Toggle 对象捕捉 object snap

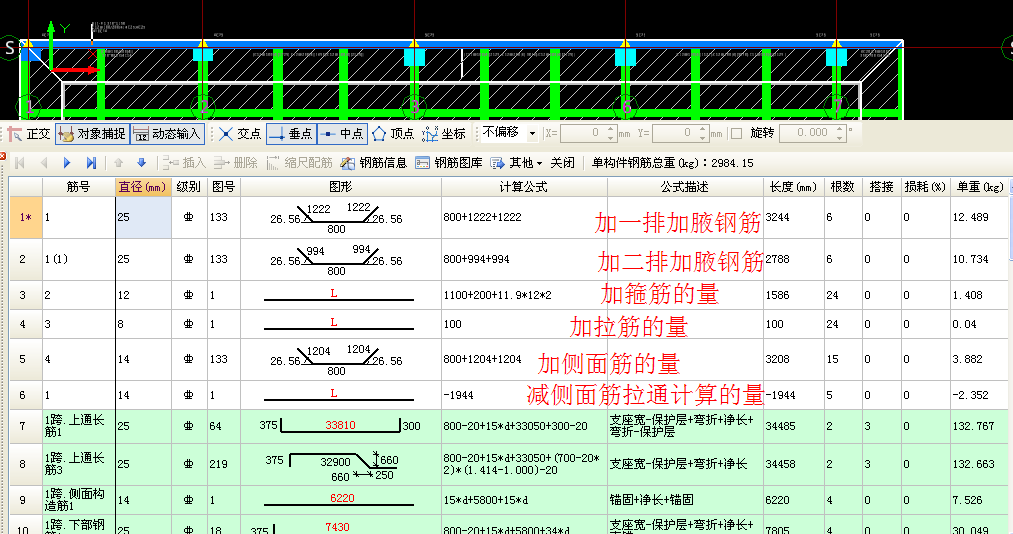coord(92,134)
